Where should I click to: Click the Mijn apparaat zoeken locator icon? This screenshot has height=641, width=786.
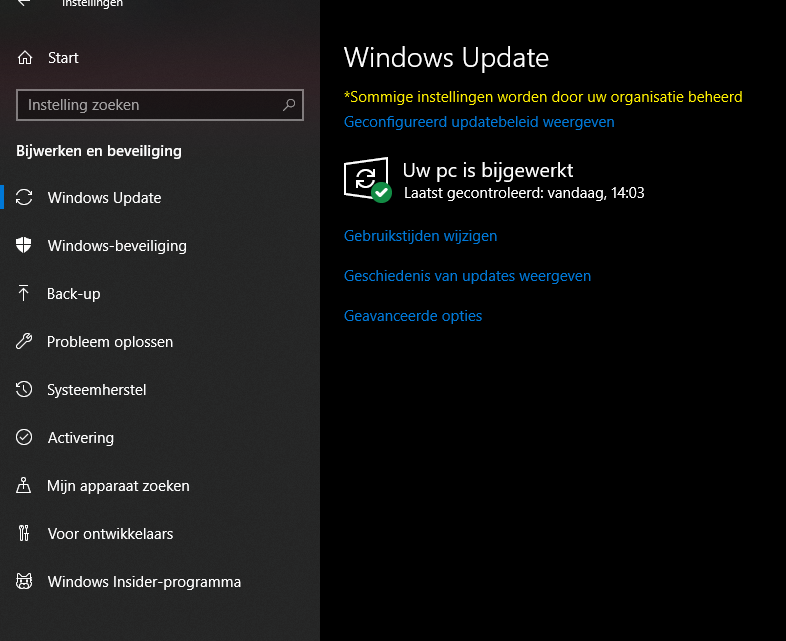coord(24,485)
